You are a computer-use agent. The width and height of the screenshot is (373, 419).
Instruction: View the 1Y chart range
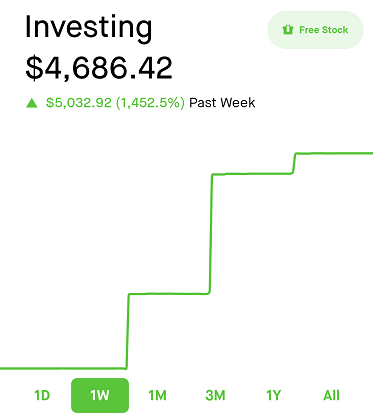pos(273,395)
